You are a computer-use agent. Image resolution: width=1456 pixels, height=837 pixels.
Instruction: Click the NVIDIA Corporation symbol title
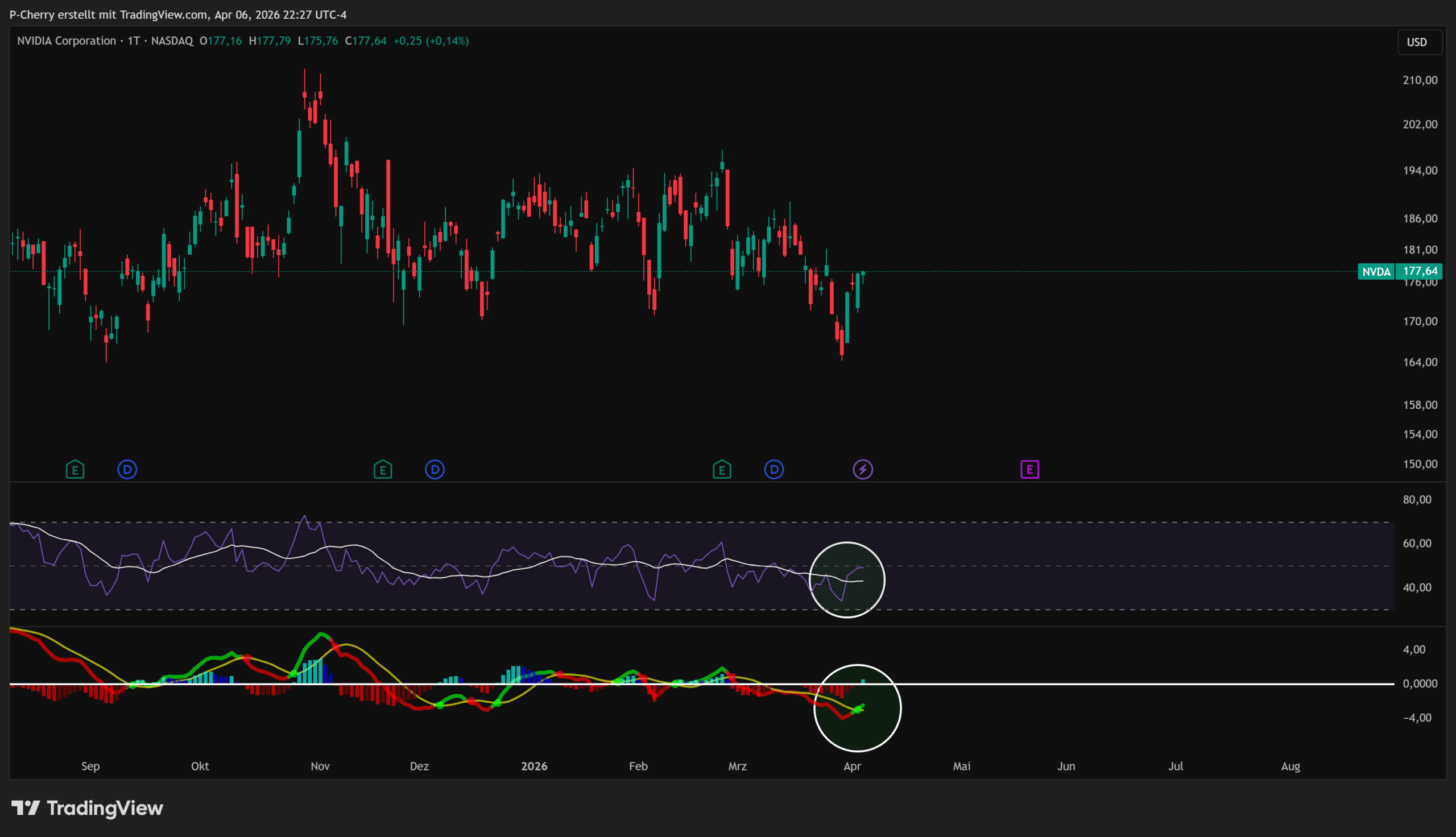pos(66,41)
